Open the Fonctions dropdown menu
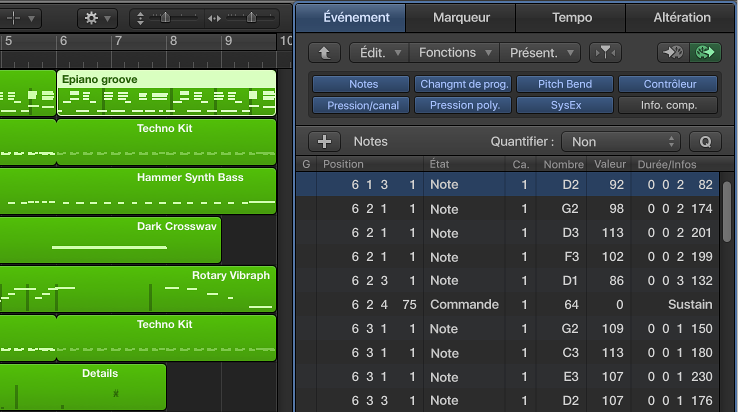 454,52
